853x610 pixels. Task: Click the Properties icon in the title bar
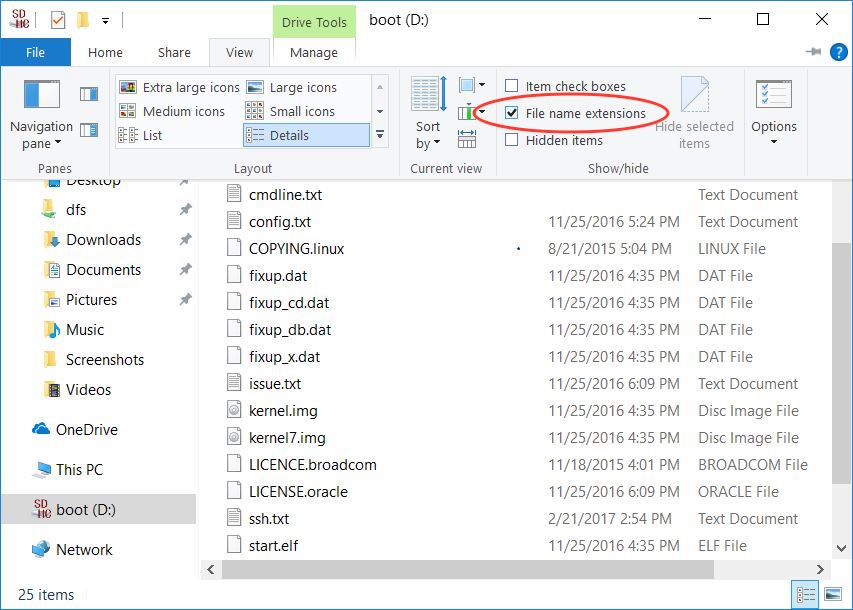point(57,19)
